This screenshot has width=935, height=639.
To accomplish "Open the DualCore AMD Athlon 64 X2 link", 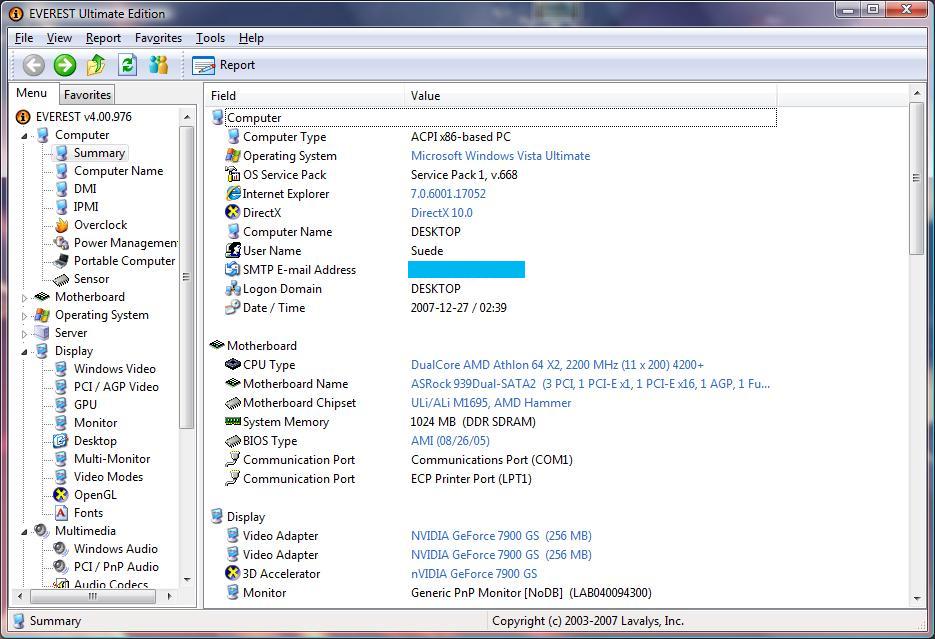I will 557,365.
